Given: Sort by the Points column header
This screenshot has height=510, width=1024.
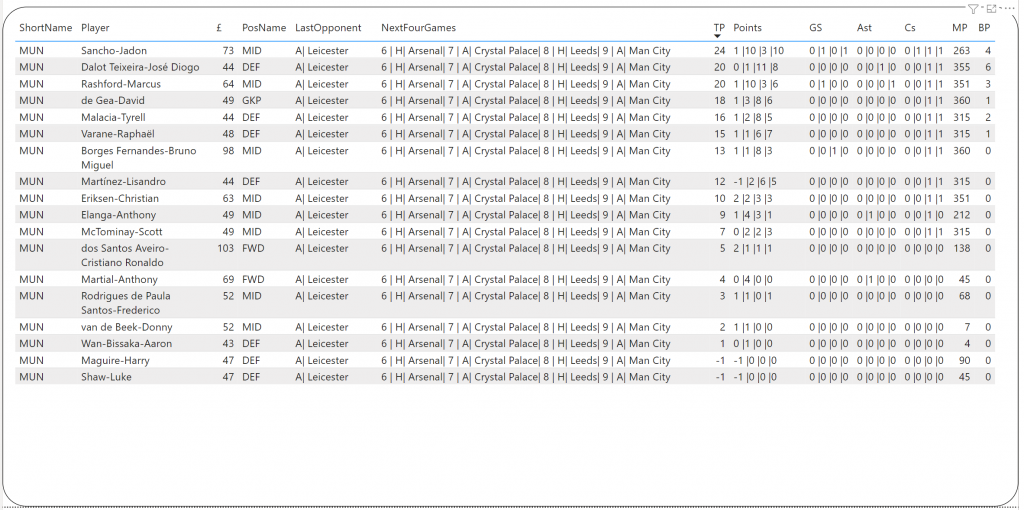Looking at the screenshot, I should click(x=747, y=28).
